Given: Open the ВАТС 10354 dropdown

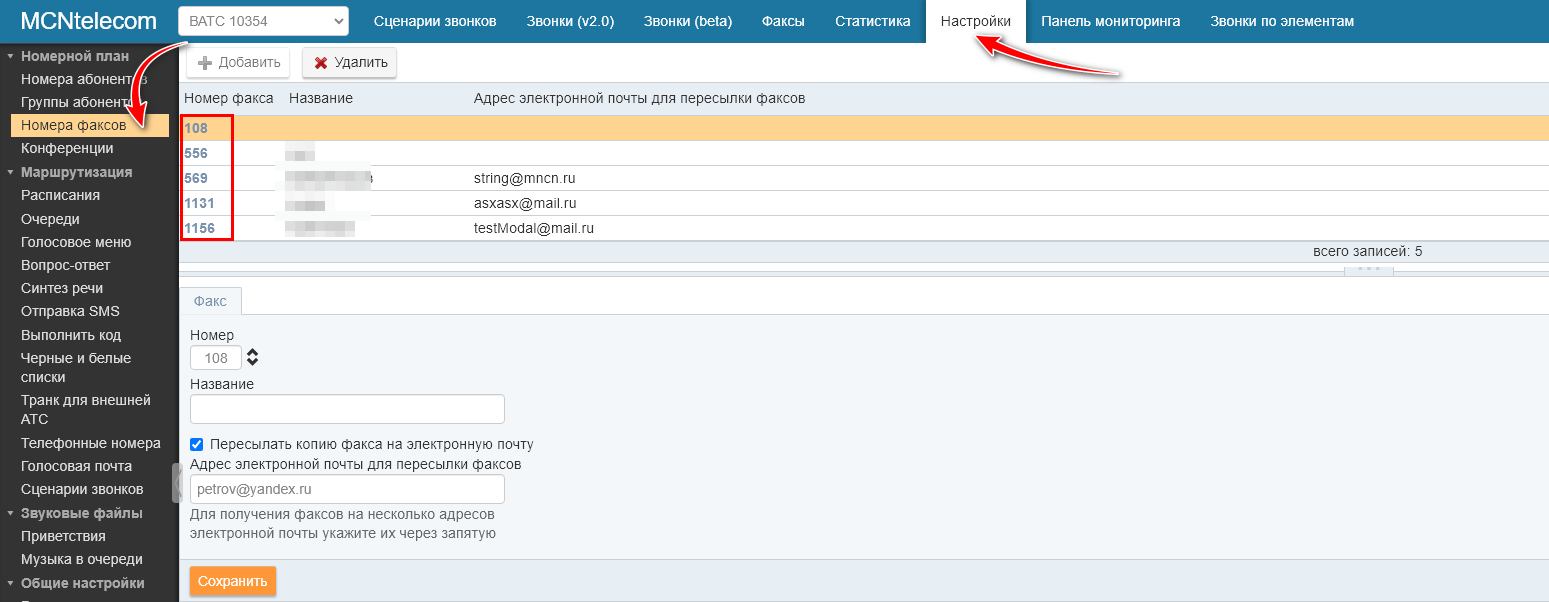Looking at the screenshot, I should coord(263,21).
